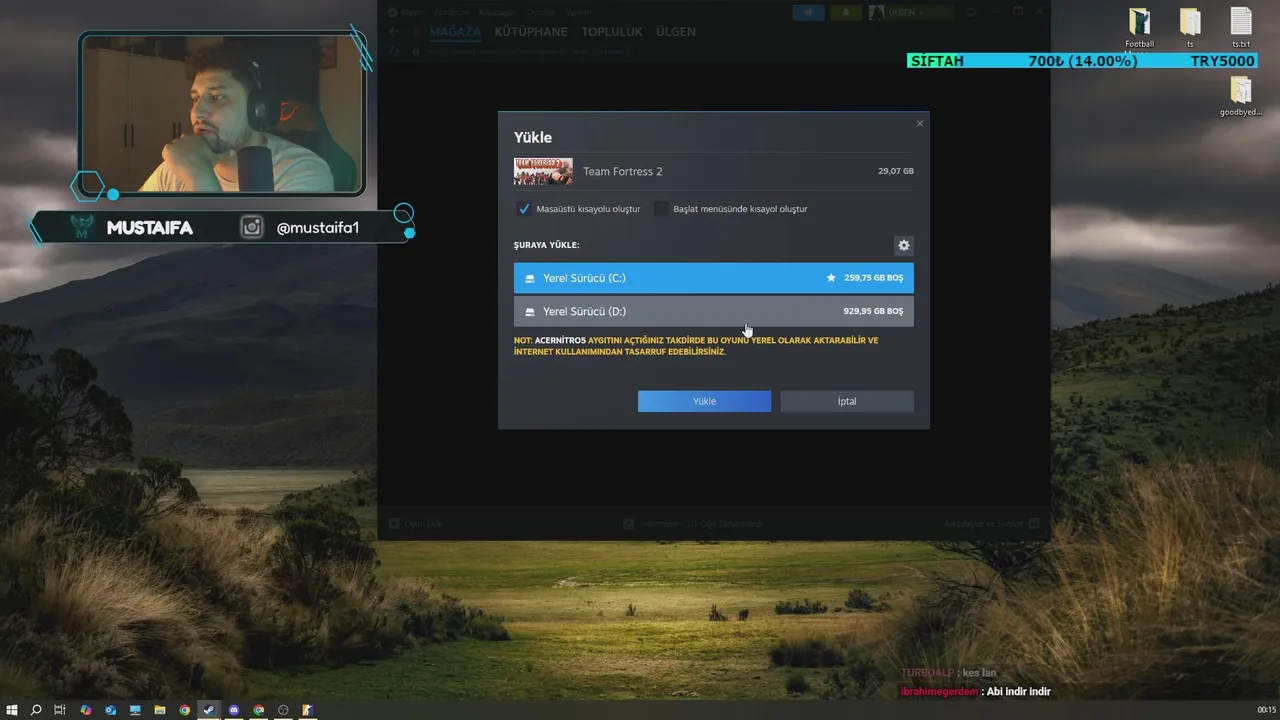Click Steam announcements megaphone button
The height and width of the screenshot is (720, 1280).
(x=808, y=12)
